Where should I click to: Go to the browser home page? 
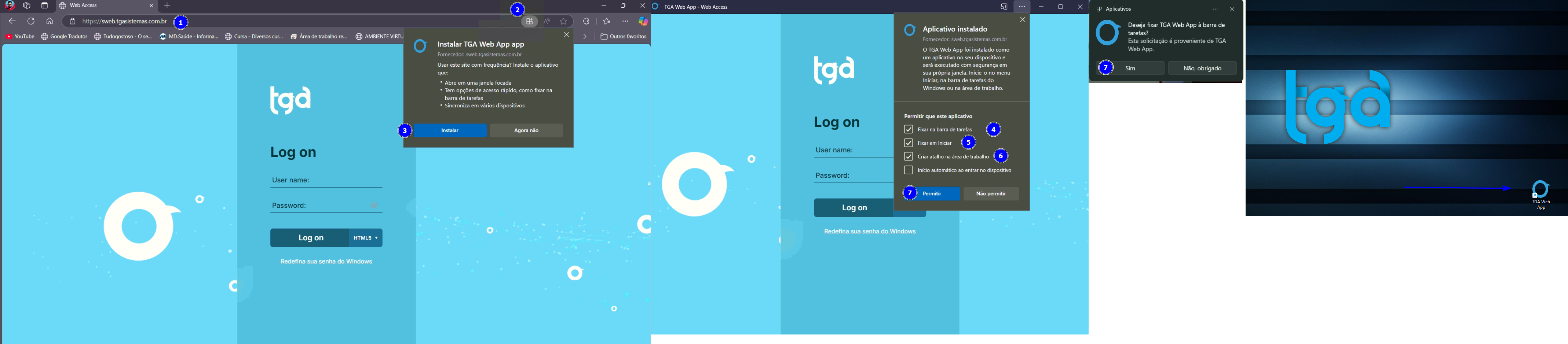coord(50,21)
